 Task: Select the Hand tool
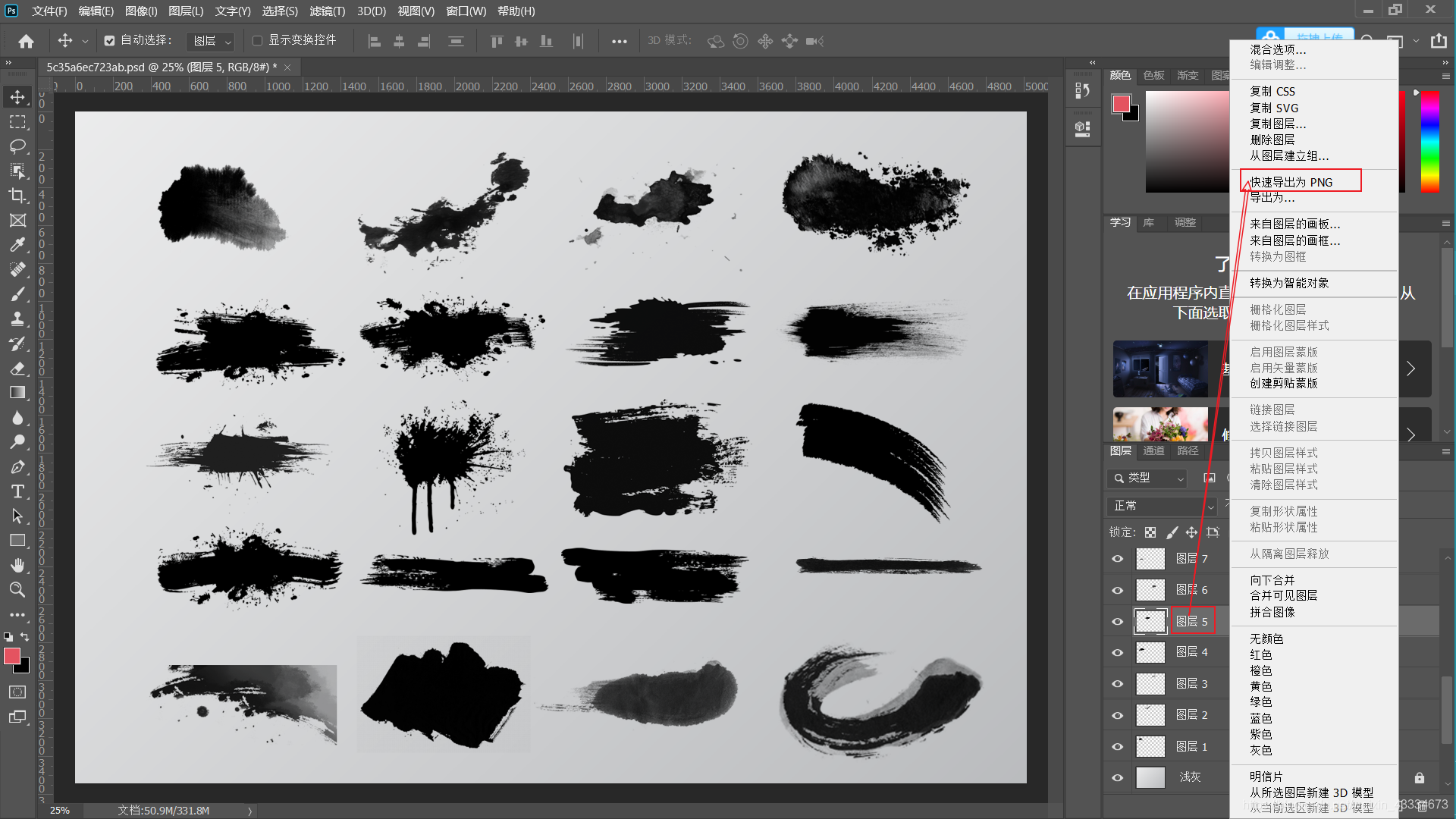tap(17, 565)
